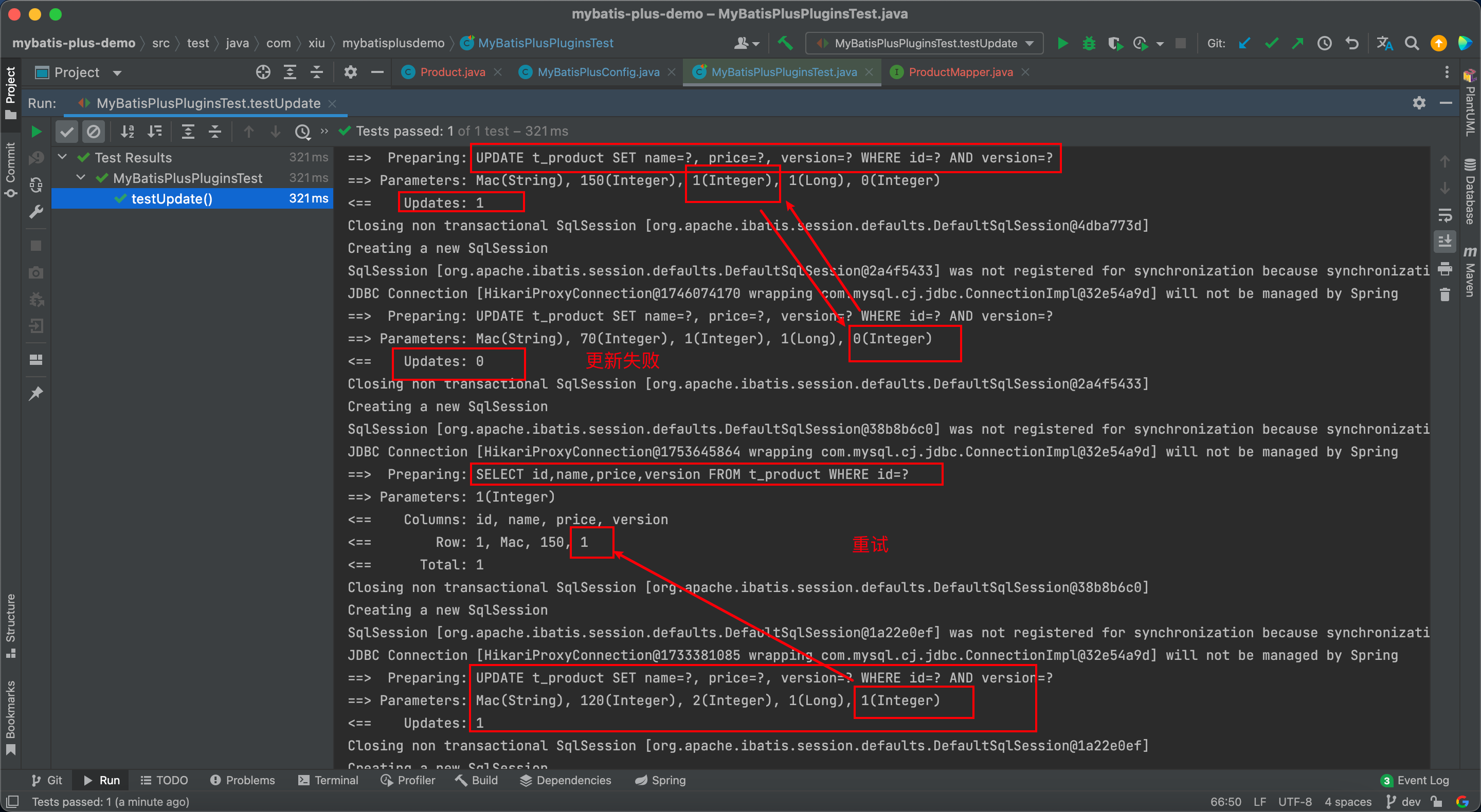
Task: Pin the Run tab
Action: click(36, 394)
